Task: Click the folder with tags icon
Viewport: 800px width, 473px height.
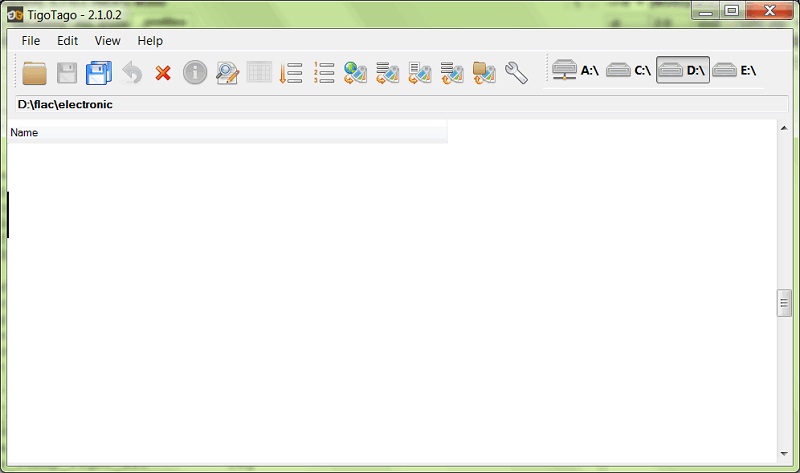Action: pyautogui.click(x=484, y=73)
